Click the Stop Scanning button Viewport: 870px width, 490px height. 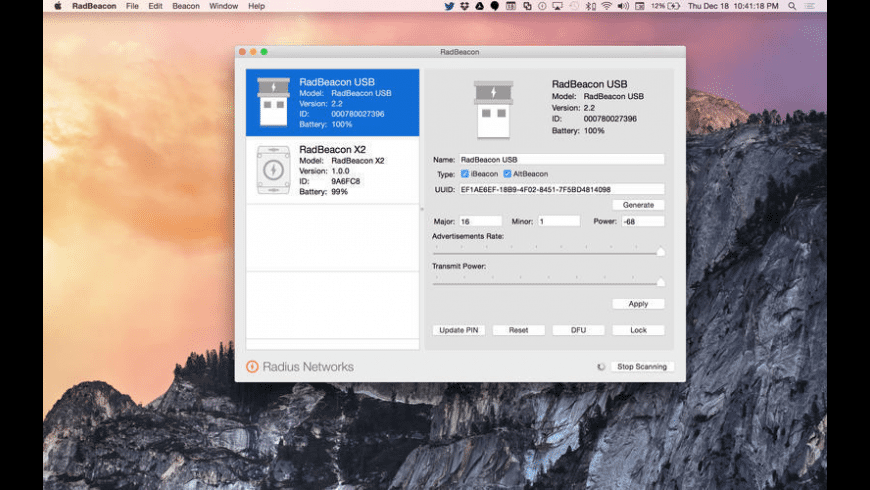tap(642, 367)
